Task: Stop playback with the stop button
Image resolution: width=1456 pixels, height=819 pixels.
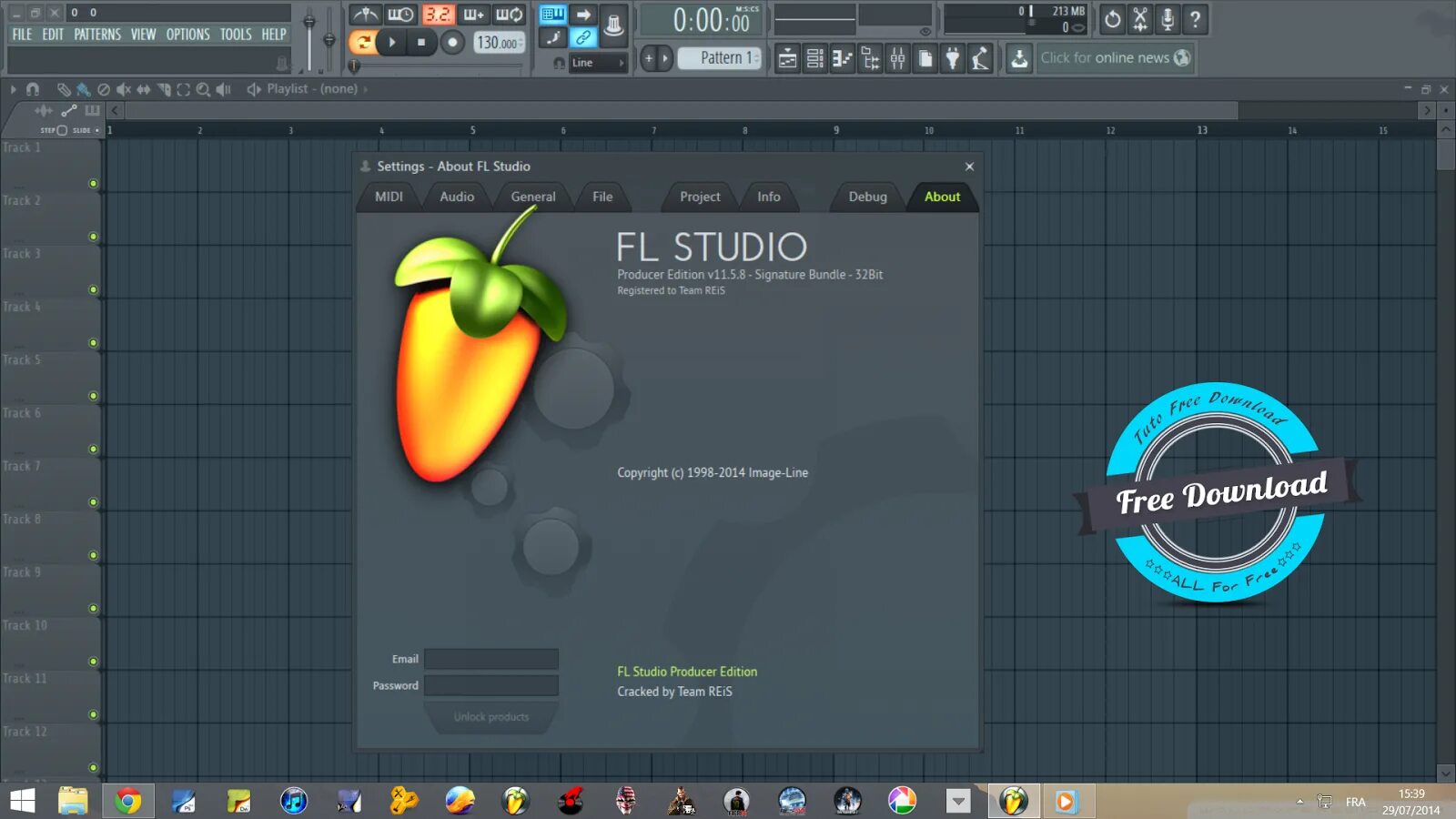Action: pos(421,42)
